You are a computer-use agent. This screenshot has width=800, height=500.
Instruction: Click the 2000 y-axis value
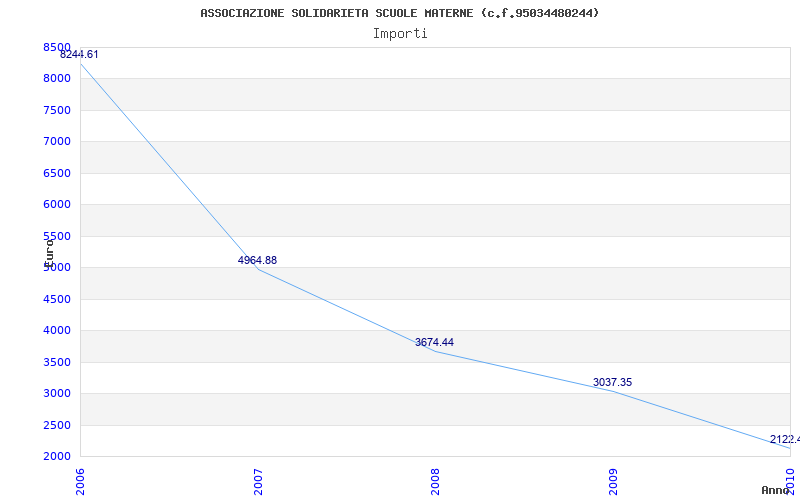point(57,457)
